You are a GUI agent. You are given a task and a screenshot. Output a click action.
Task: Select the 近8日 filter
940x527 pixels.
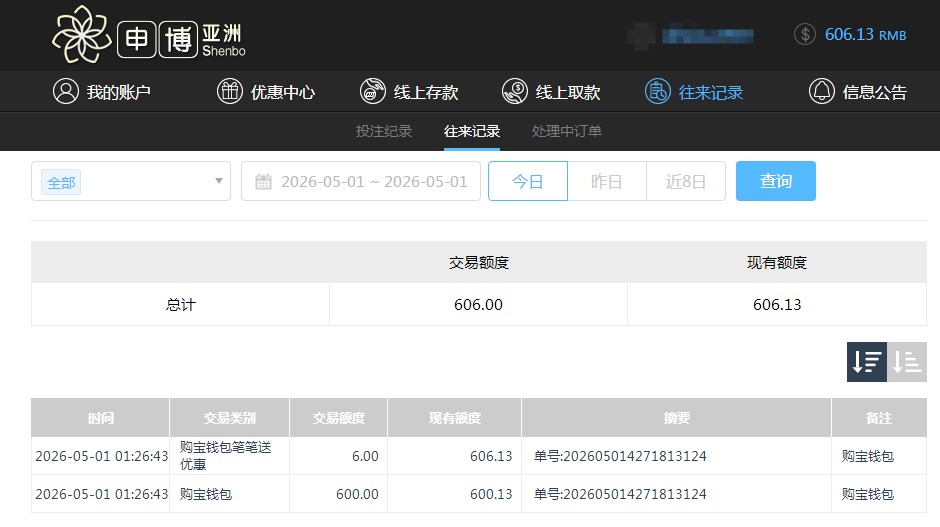click(686, 181)
